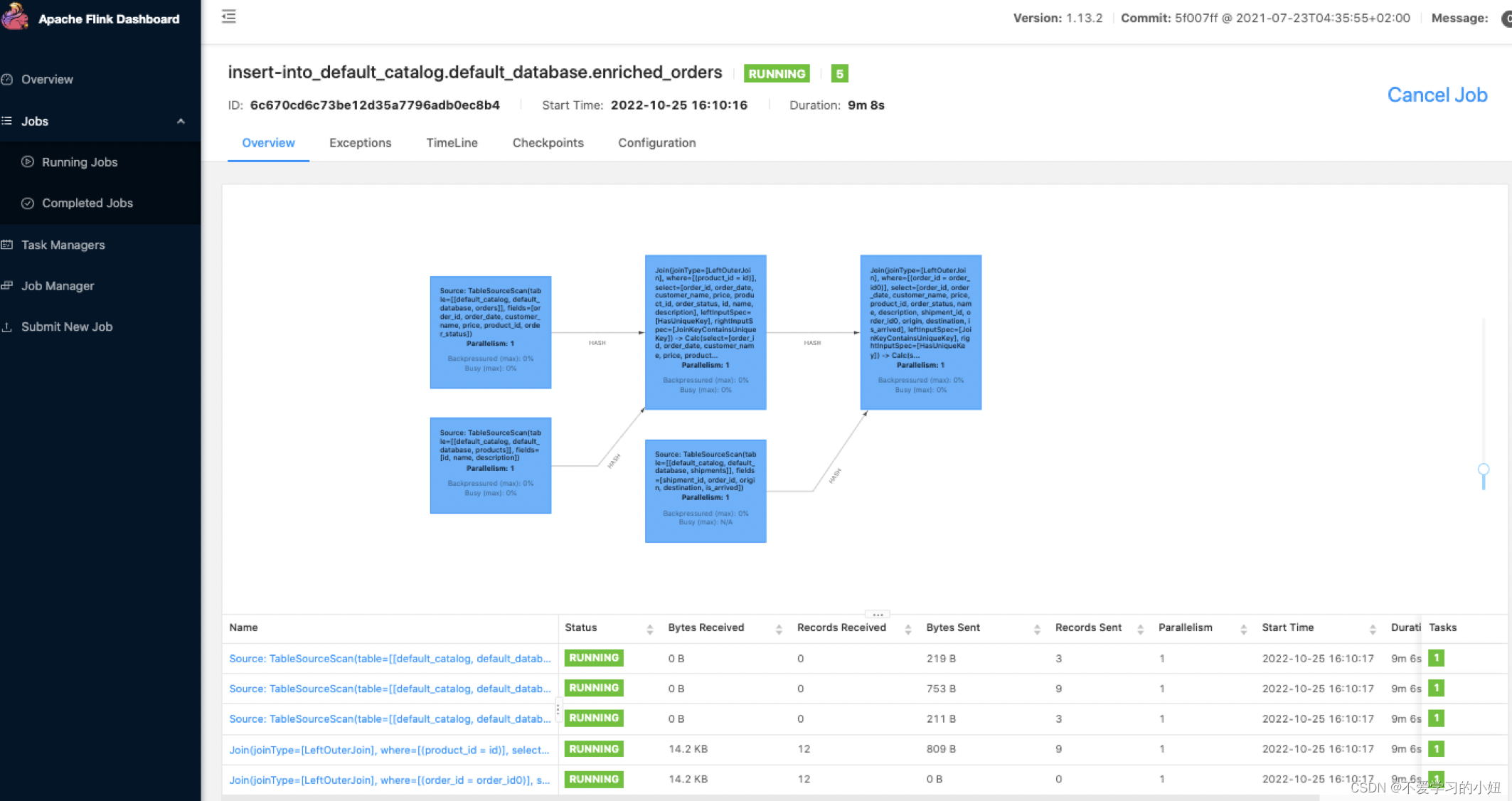Image resolution: width=1512 pixels, height=801 pixels.
Task: Click RUNNING status in the 753 B row
Action: click(594, 688)
